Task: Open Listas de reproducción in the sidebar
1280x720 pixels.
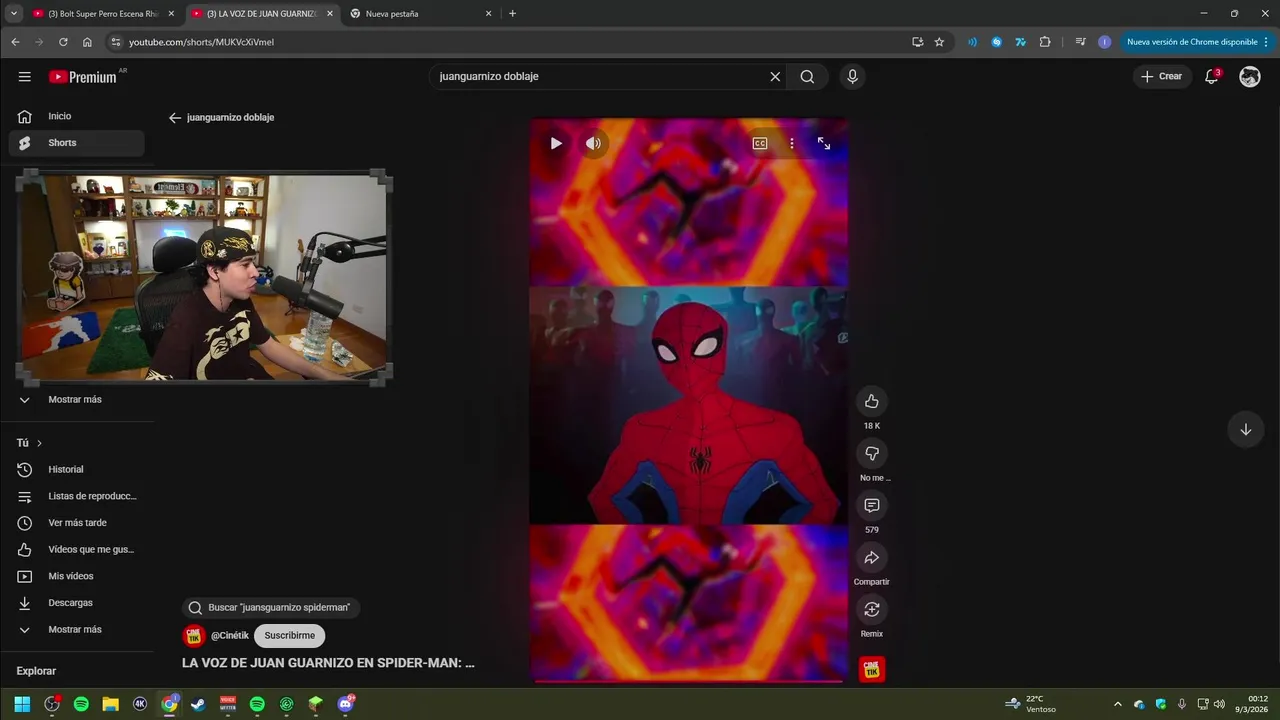Action: (x=76, y=496)
